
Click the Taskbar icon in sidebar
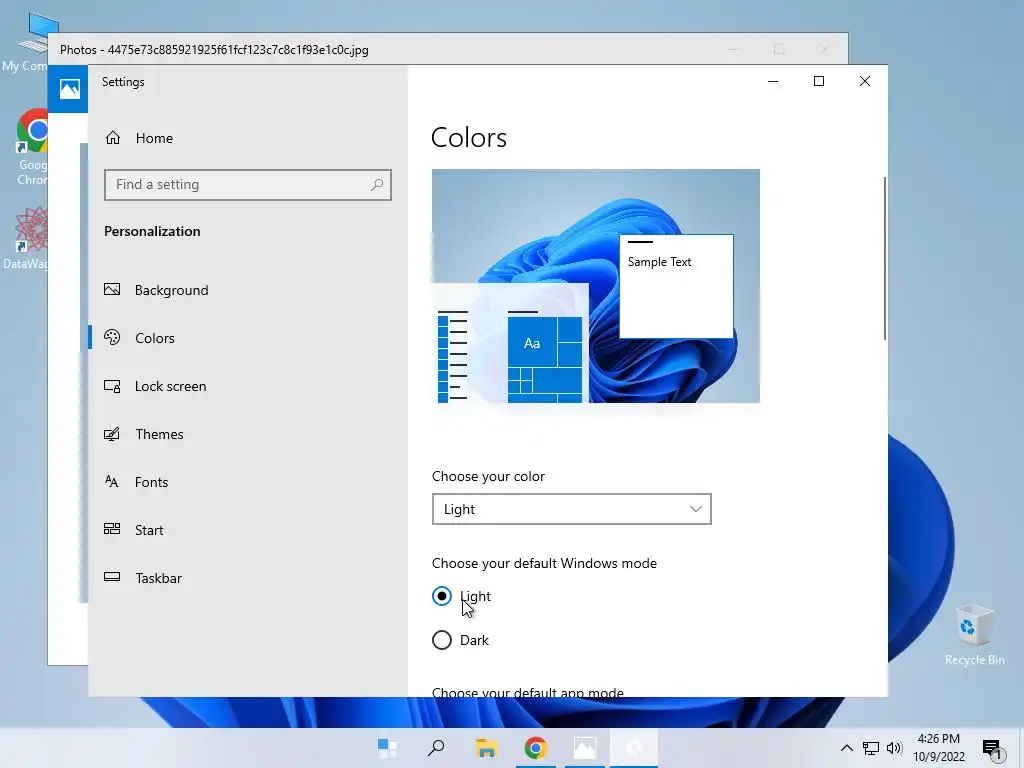112,577
